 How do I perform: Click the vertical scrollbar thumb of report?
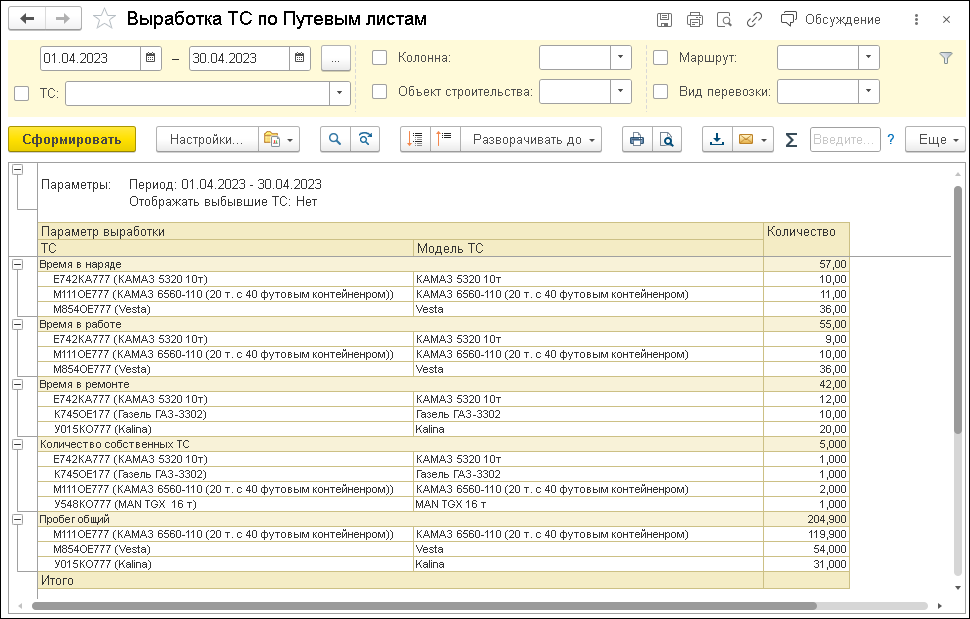(958, 309)
